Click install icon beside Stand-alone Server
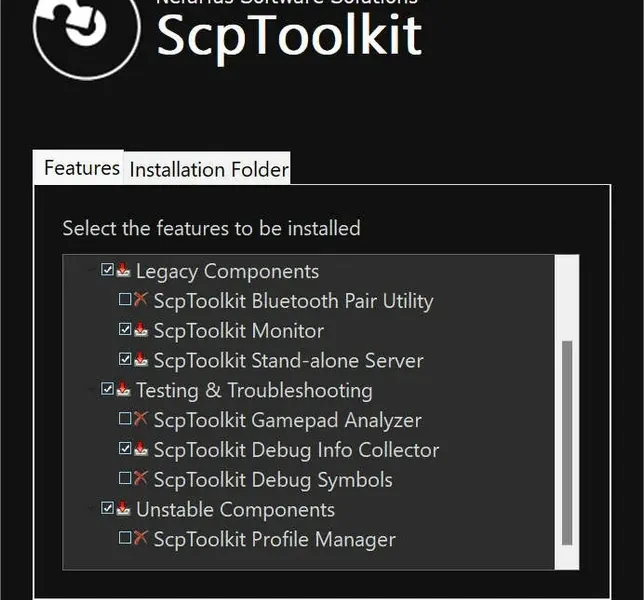Image resolution: width=644 pixels, height=600 pixels. point(141,359)
